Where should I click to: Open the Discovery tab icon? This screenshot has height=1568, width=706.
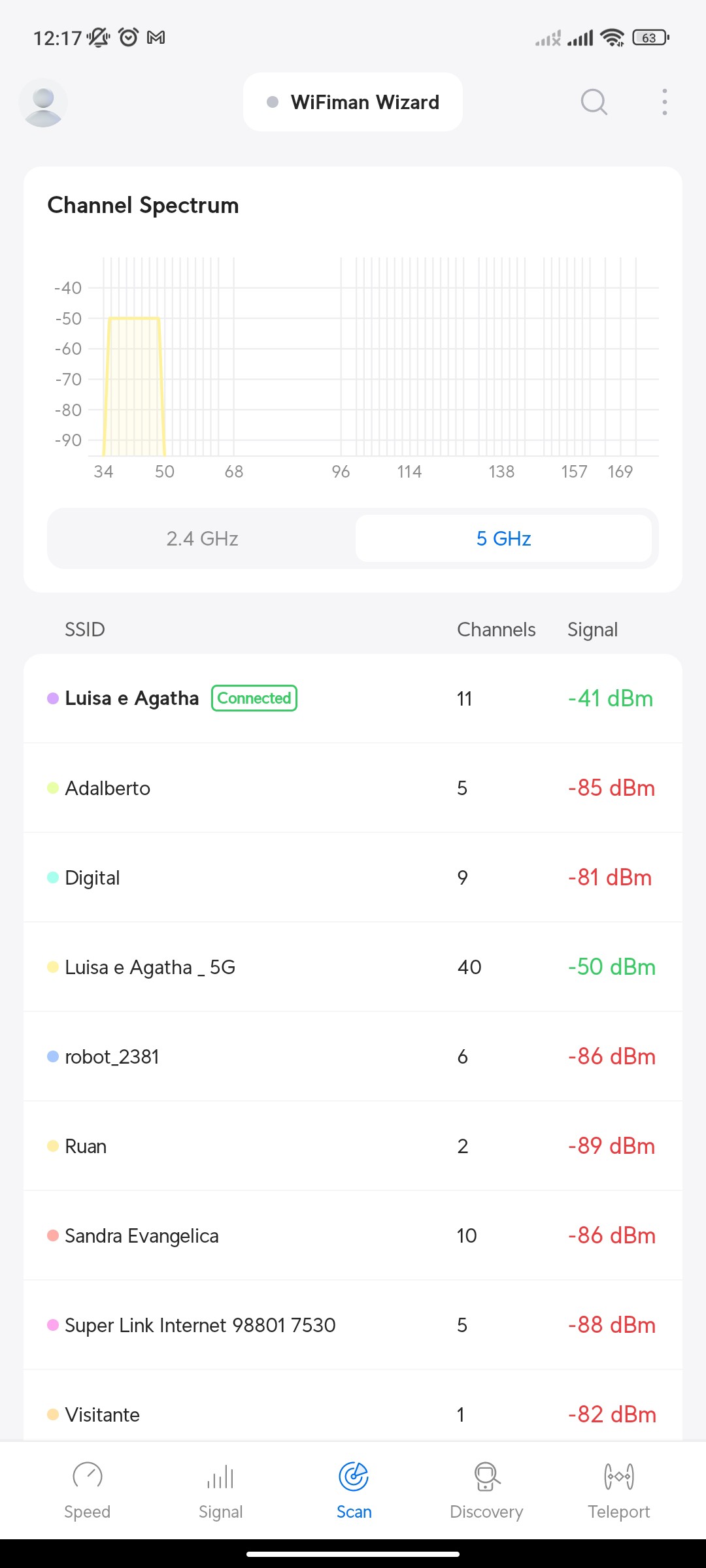click(486, 1477)
